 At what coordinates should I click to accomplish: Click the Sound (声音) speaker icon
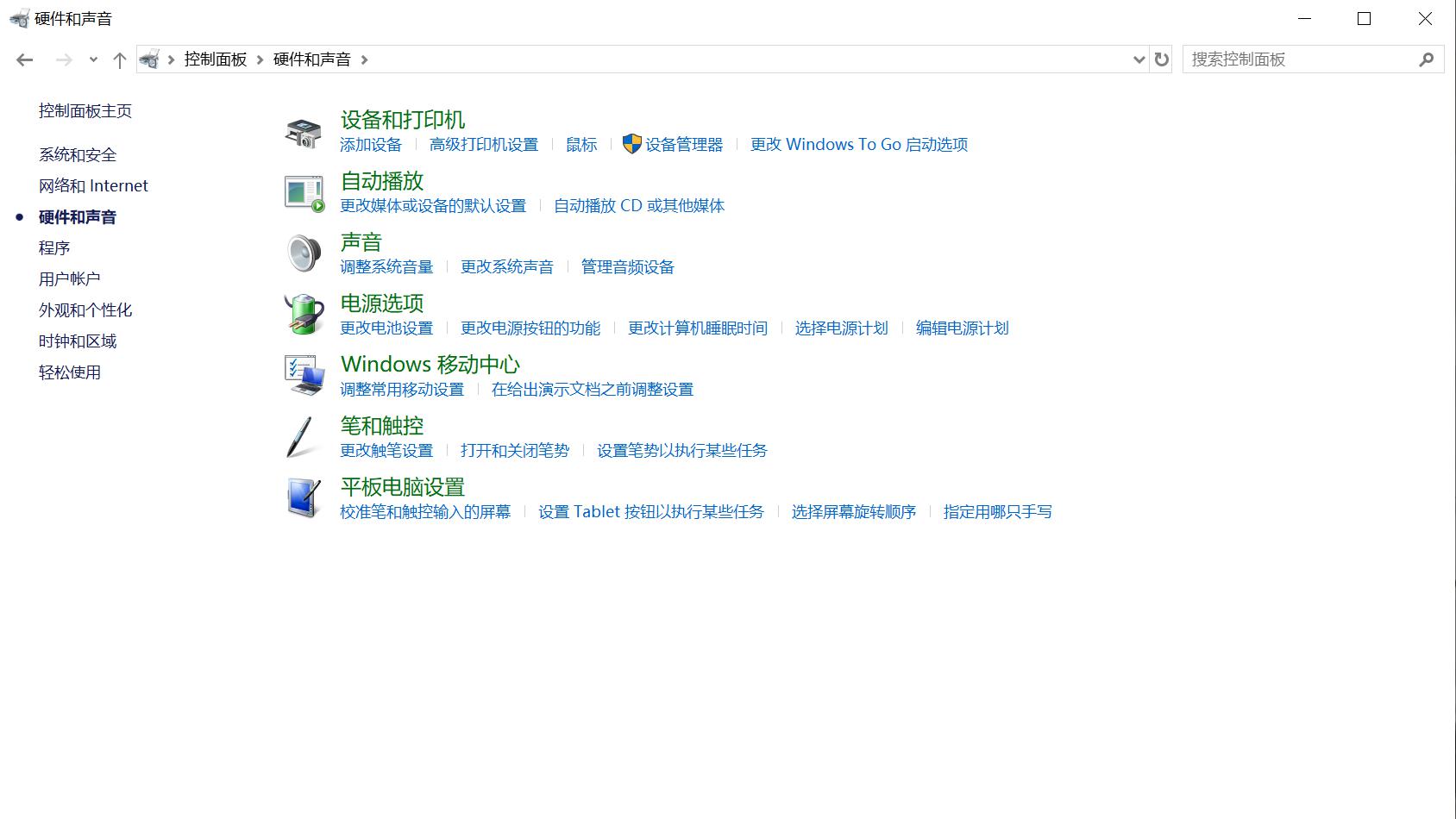(304, 253)
